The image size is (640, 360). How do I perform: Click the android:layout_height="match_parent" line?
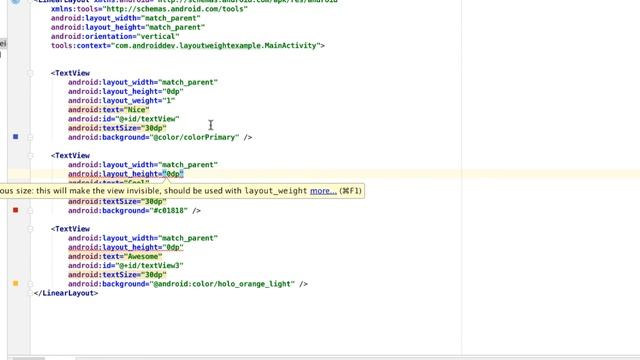coord(128,27)
